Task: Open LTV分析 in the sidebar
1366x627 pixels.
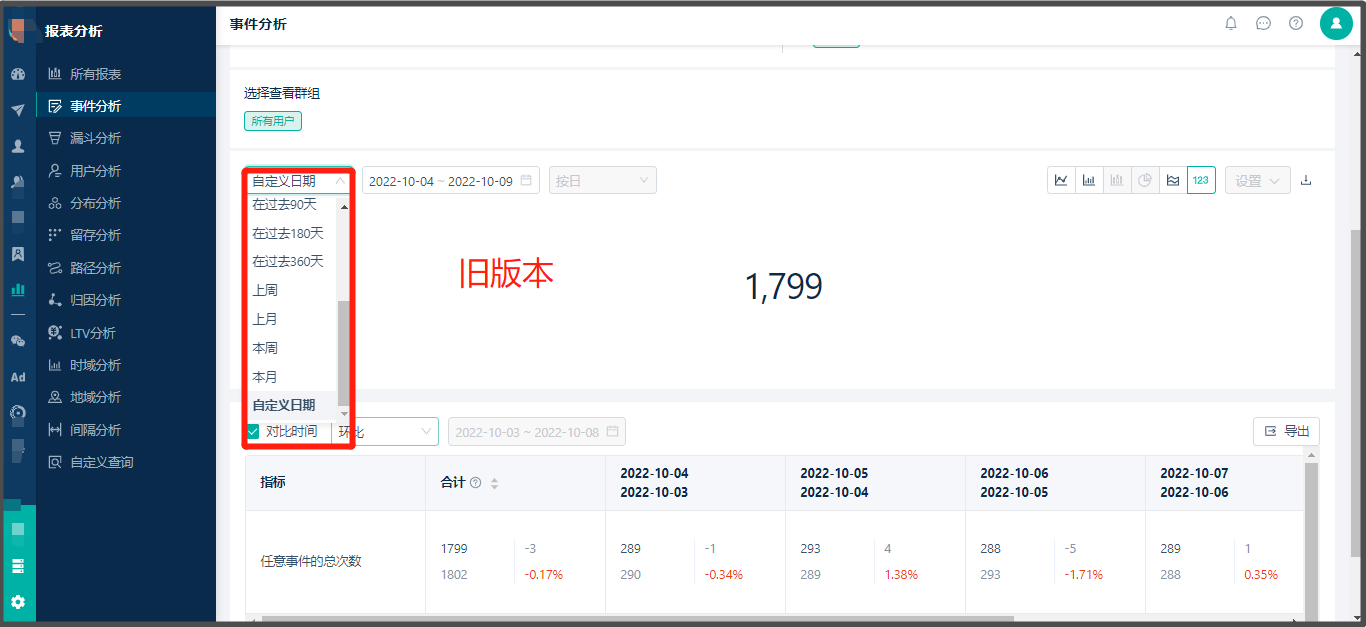Action: pos(125,333)
